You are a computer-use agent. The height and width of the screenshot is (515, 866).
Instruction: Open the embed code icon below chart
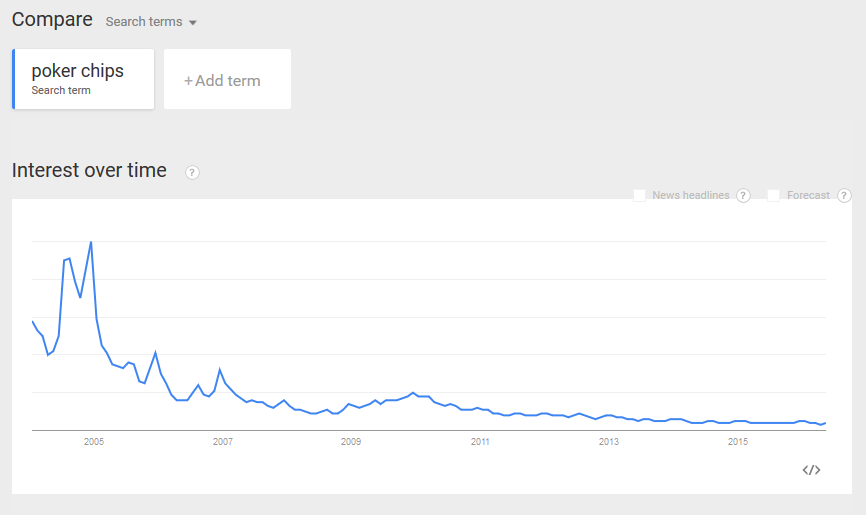click(811, 470)
